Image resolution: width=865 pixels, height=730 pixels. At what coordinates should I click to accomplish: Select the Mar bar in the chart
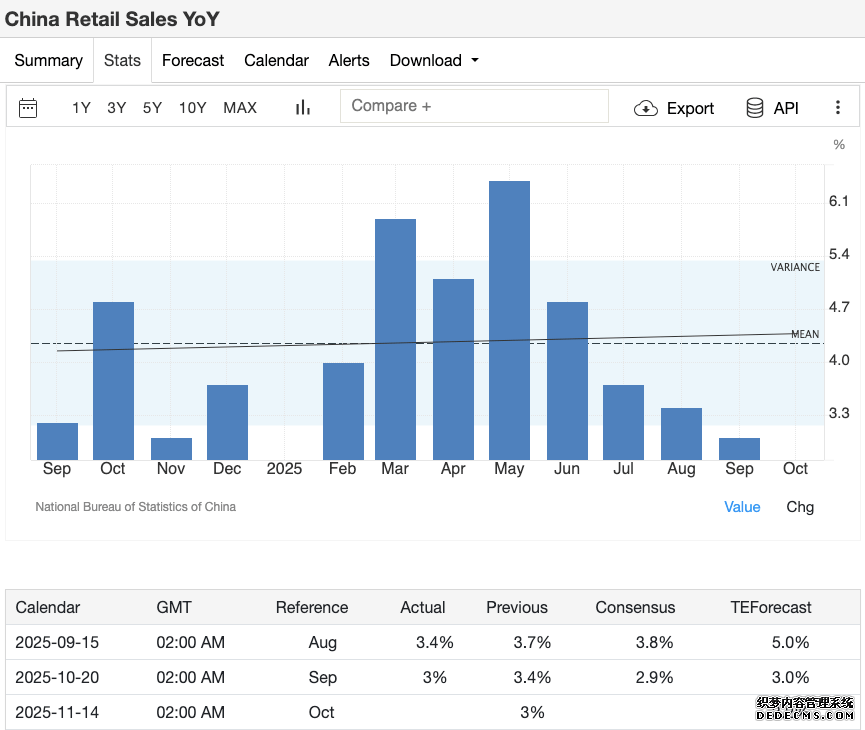pos(396,339)
